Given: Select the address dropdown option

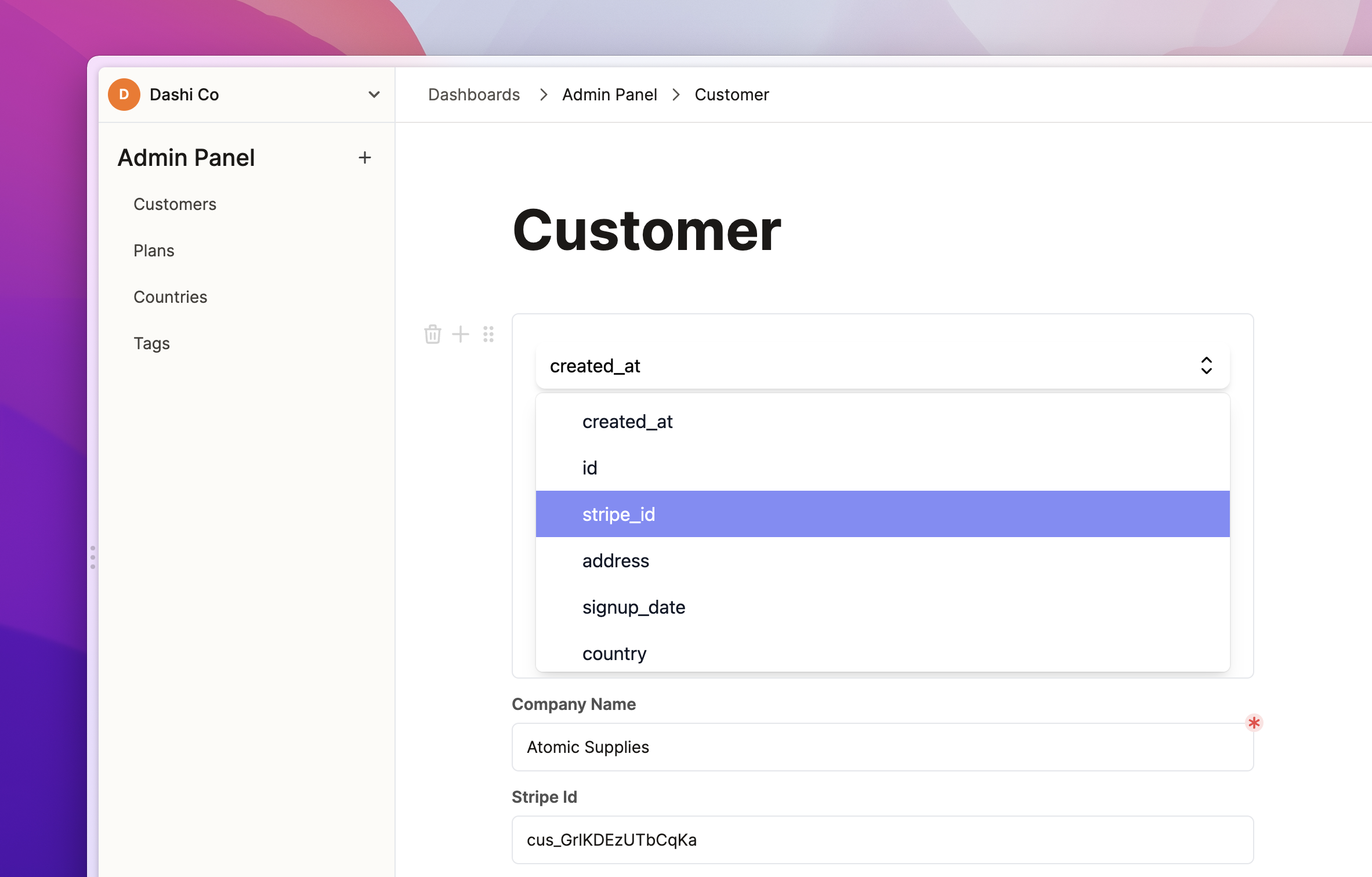Looking at the screenshot, I should coord(615,560).
